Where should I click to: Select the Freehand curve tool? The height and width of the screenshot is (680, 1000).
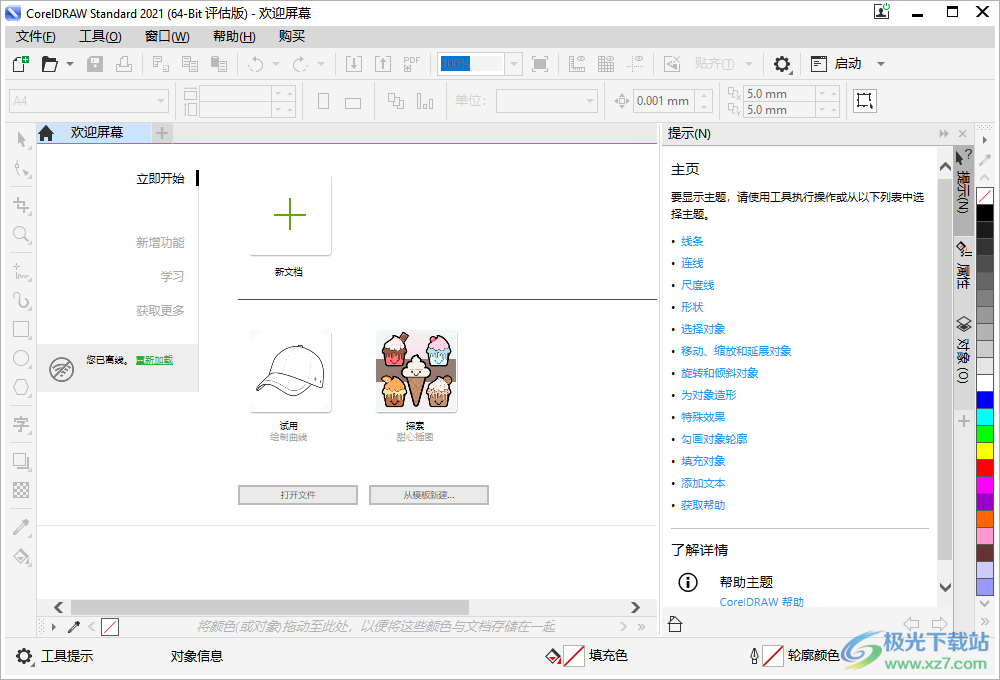pos(22,271)
